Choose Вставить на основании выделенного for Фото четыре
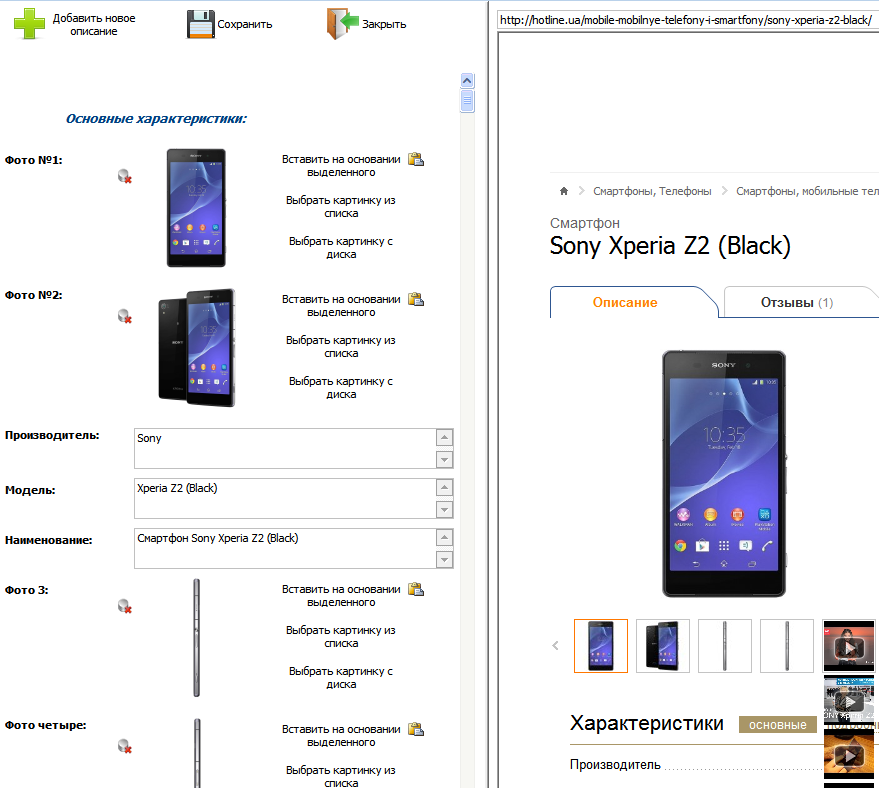879x788 pixels. pos(341,736)
